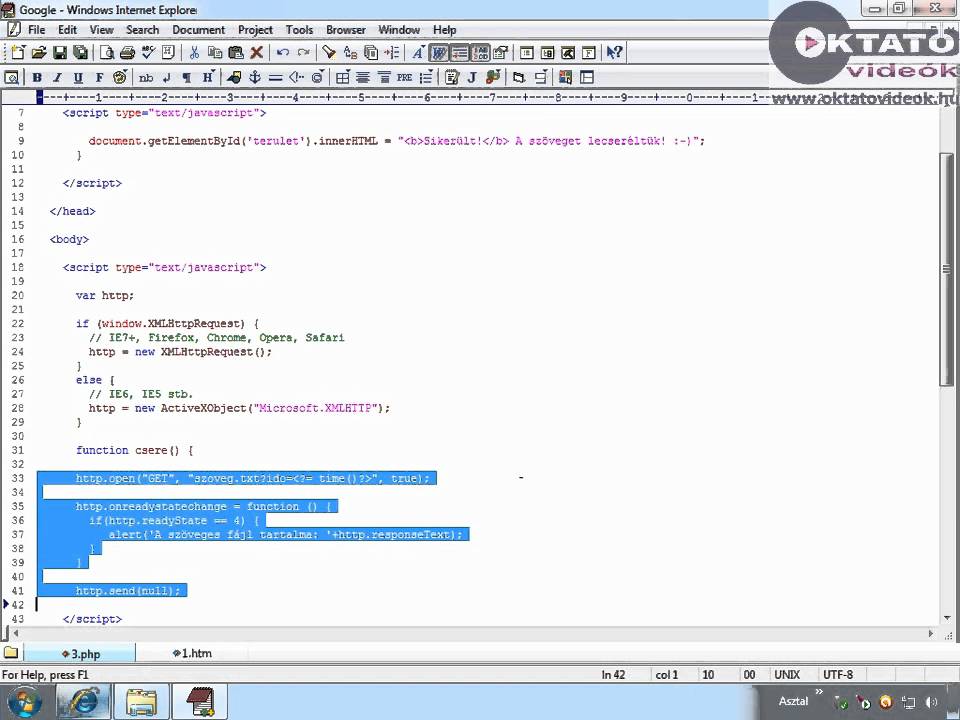Open the Project menu
The width and height of the screenshot is (960, 720).
coord(255,29)
